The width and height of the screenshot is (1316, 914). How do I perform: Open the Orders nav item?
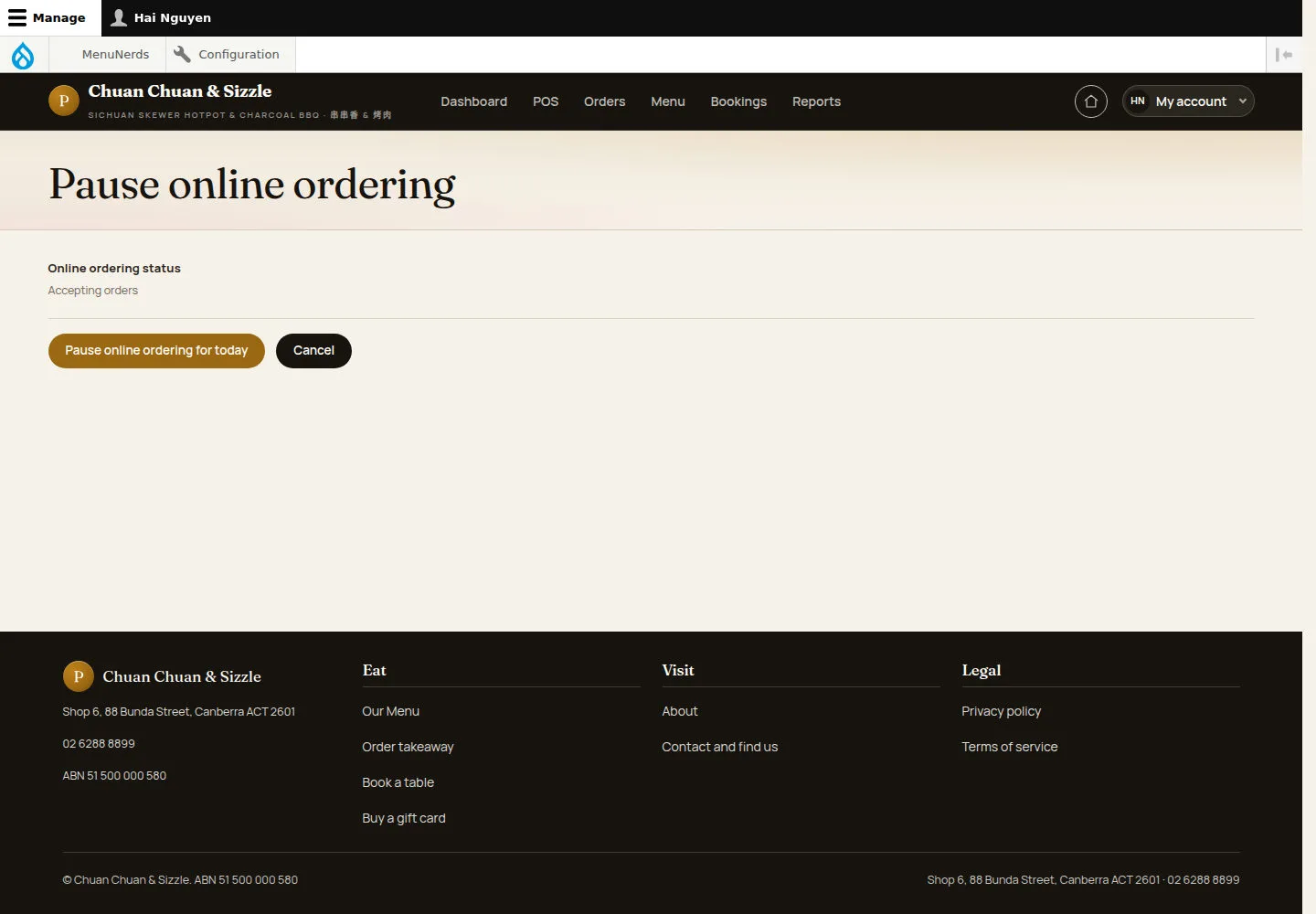coord(604,101)
